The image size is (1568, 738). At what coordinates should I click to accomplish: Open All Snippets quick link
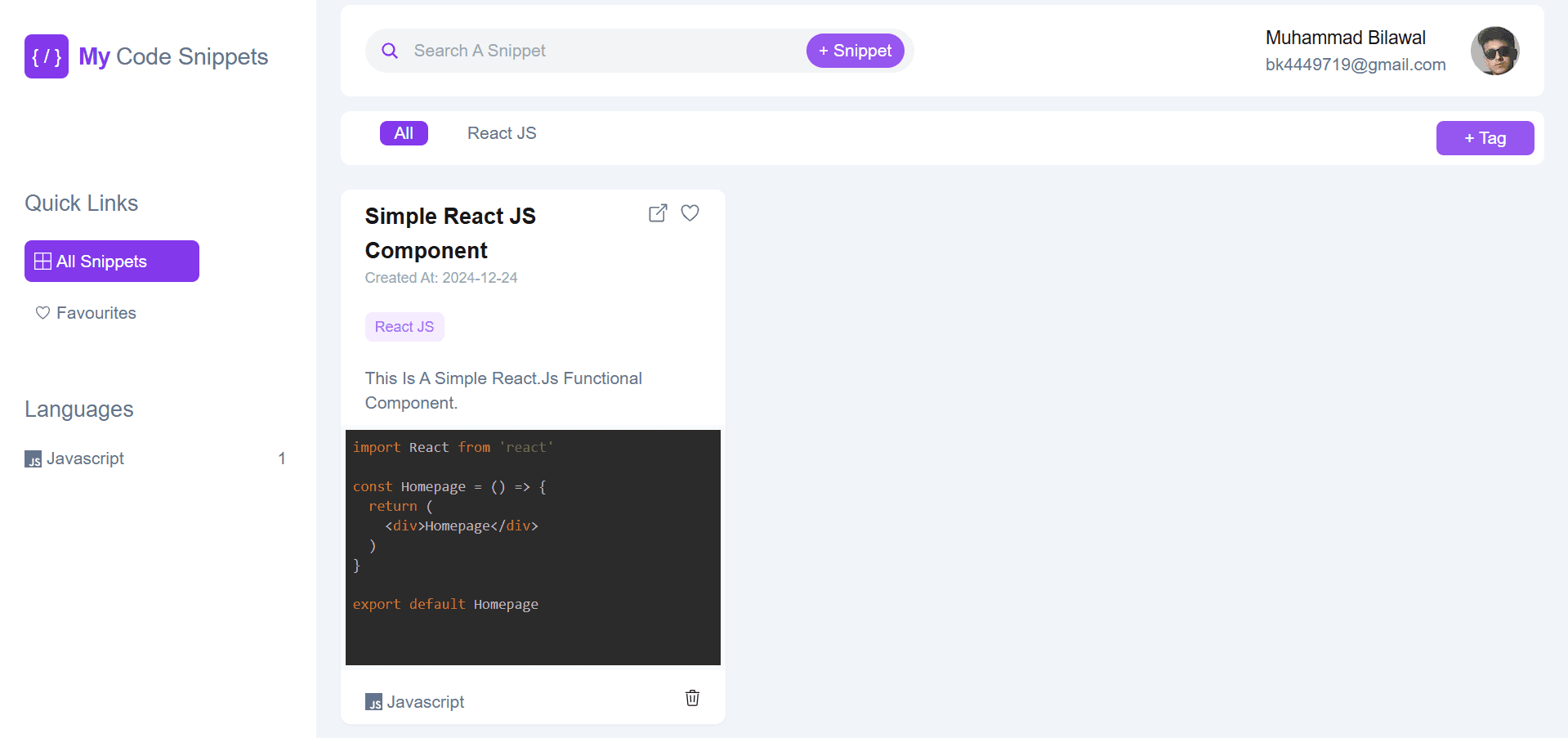point(112,262)
